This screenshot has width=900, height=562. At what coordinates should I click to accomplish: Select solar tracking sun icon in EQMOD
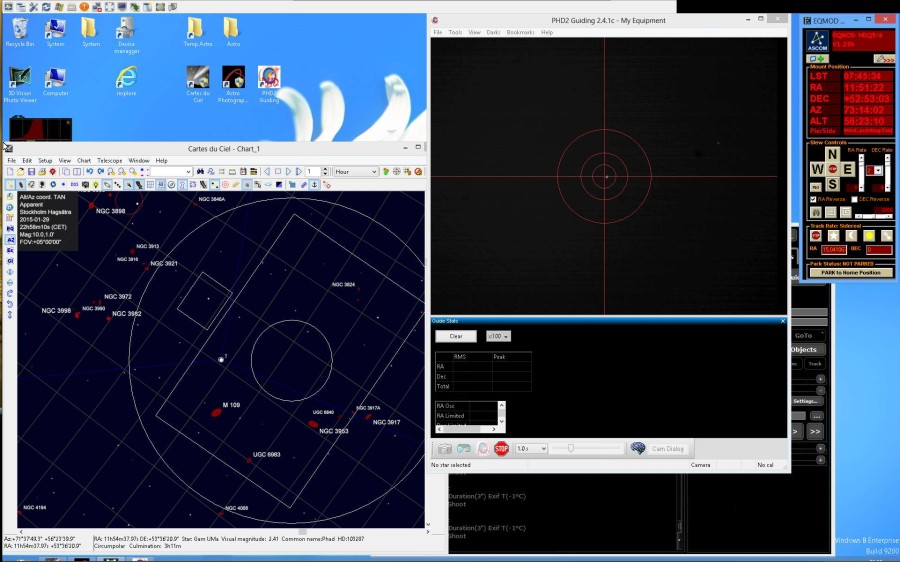pyautogui.click(x=869, y=235)
